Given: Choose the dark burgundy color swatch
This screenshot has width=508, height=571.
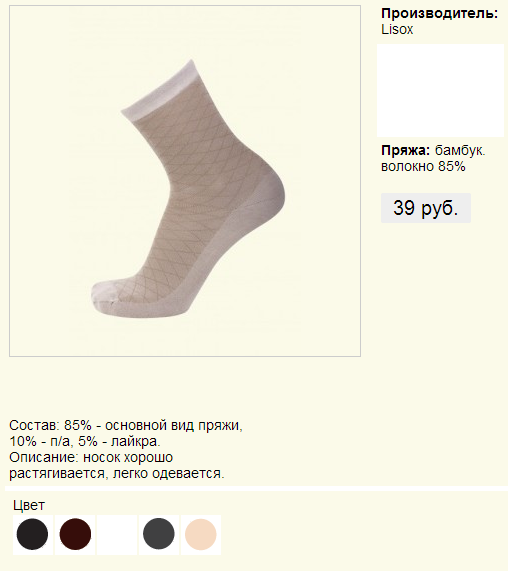Looking at the screenshot, I should 75,534.
